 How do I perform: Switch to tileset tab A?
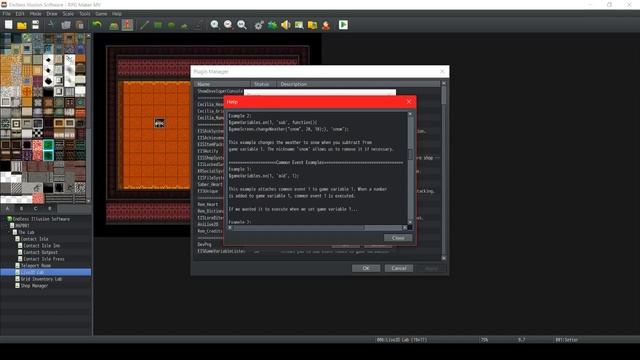pos(7,209)
